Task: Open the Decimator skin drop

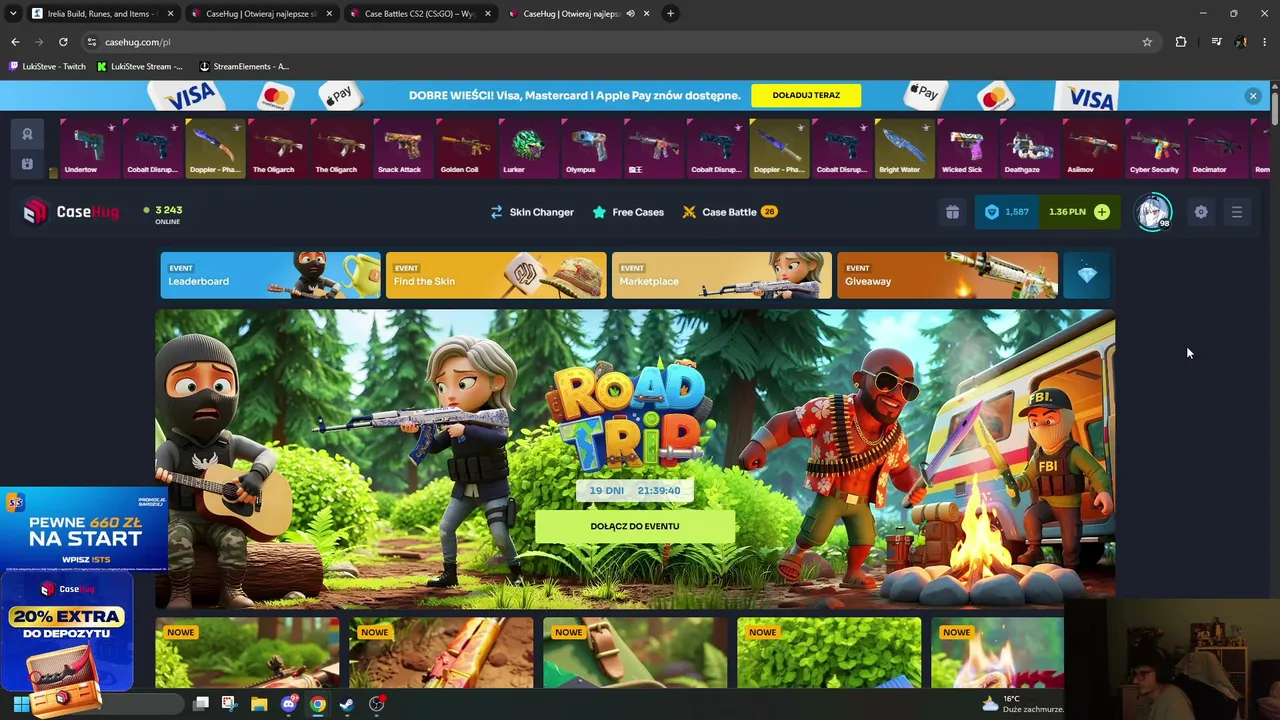Action: [x=1216, y=148]
